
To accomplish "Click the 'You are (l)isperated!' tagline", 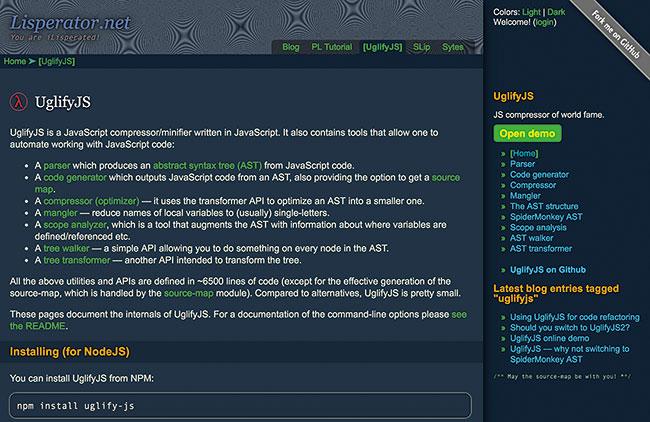I will click(x=55, y=37).
